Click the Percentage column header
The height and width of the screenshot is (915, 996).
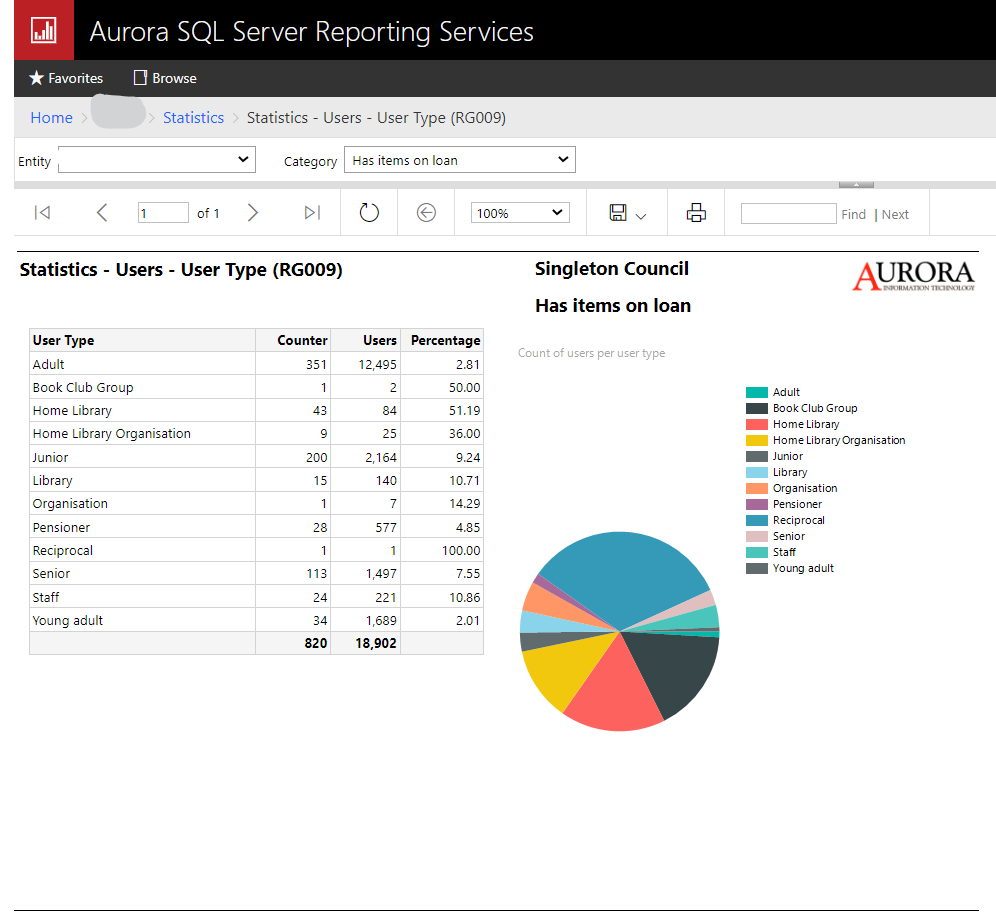pyautogui.click(x=442, y=340)
